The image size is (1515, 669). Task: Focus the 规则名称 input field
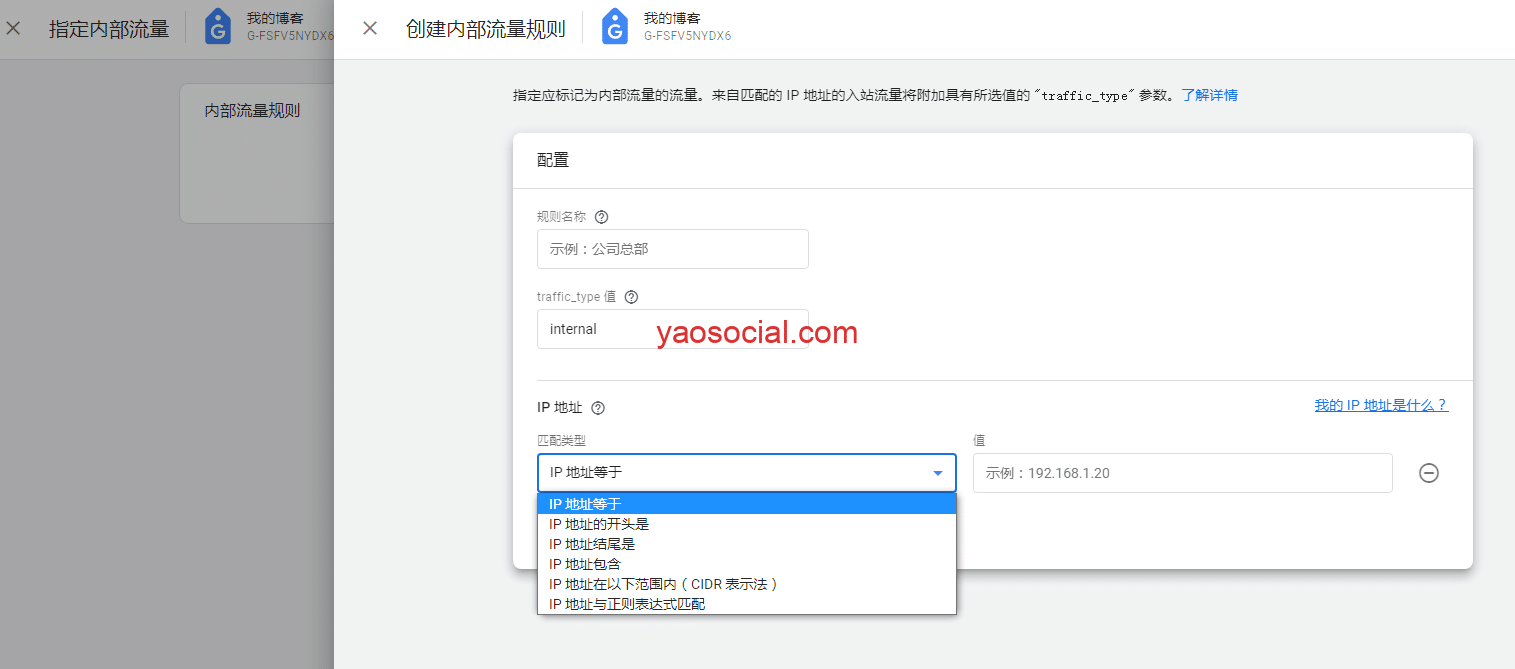pos(672,249)
